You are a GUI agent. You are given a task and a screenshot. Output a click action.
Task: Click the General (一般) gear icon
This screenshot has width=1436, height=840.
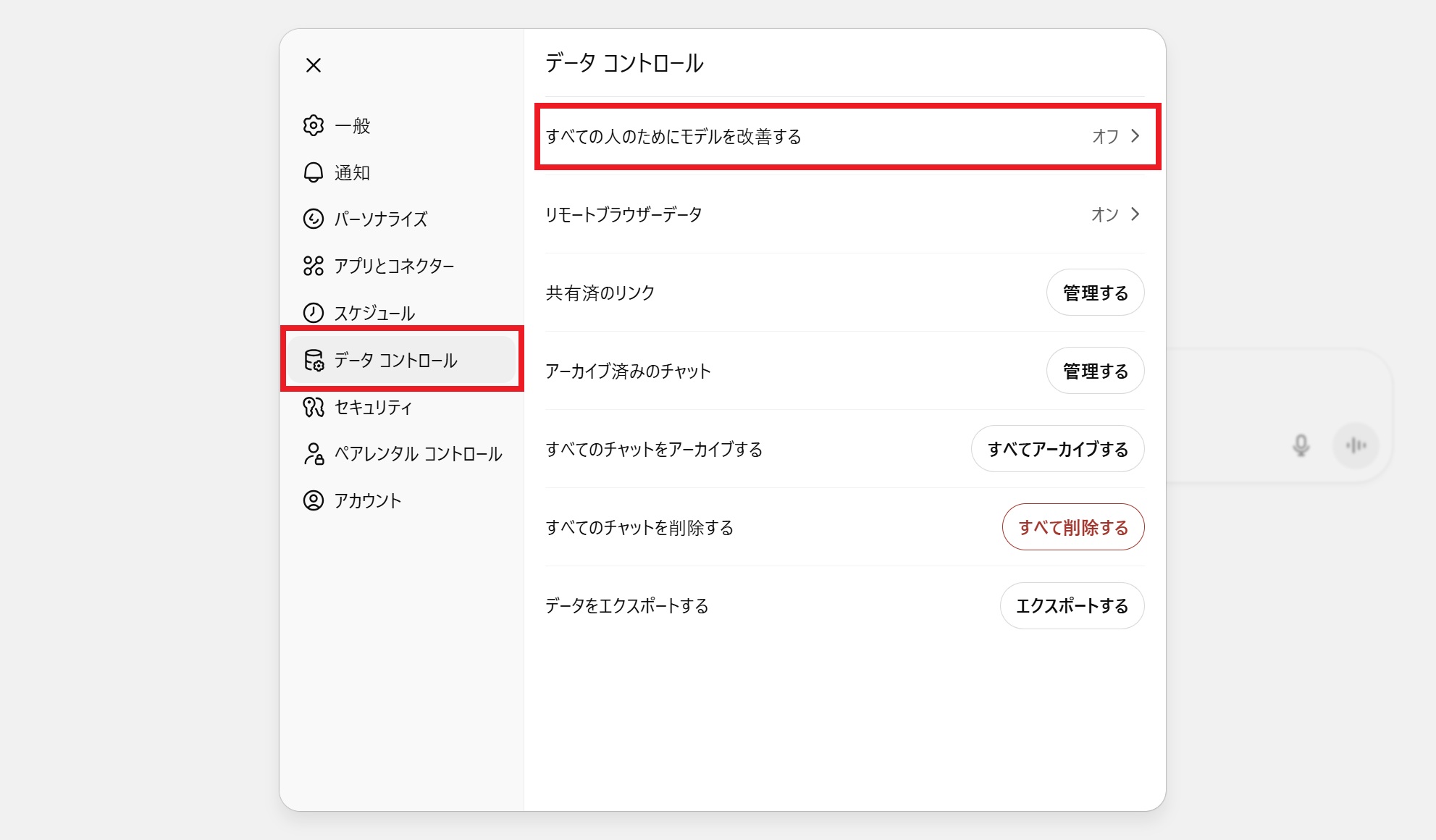pyautogui.click(x=313, y=125)
